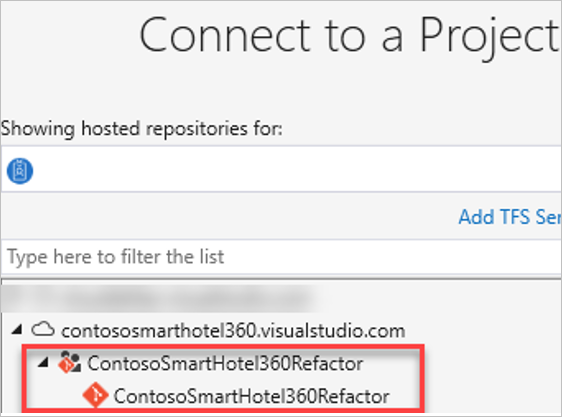Select the blurred account entry in the list
The height and width of the screenshot is (417, 562).
pyautogui.click(x=156, y=298)
